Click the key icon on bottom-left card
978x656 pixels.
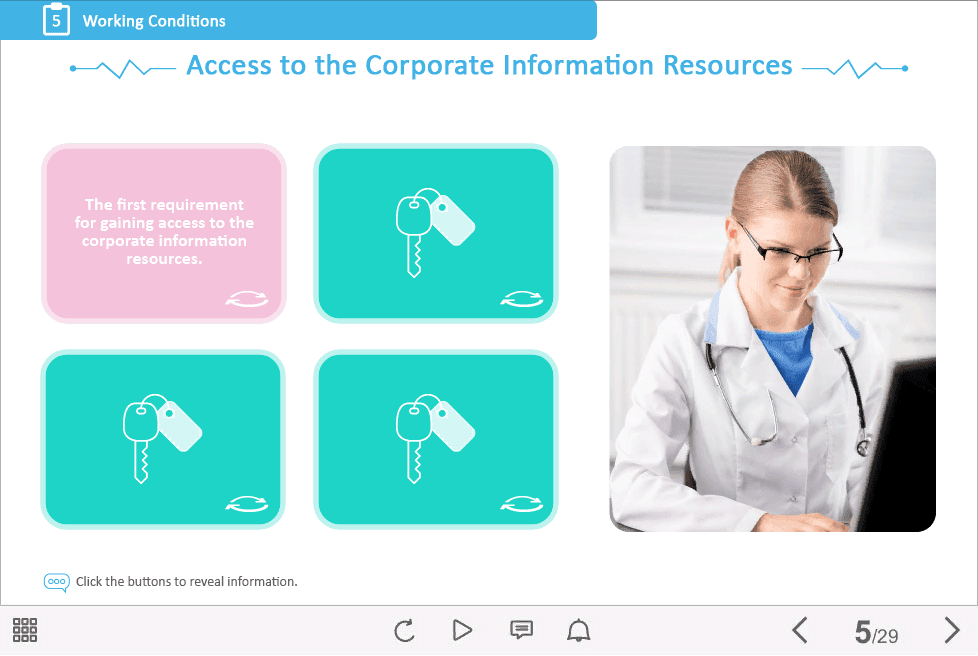161,437
